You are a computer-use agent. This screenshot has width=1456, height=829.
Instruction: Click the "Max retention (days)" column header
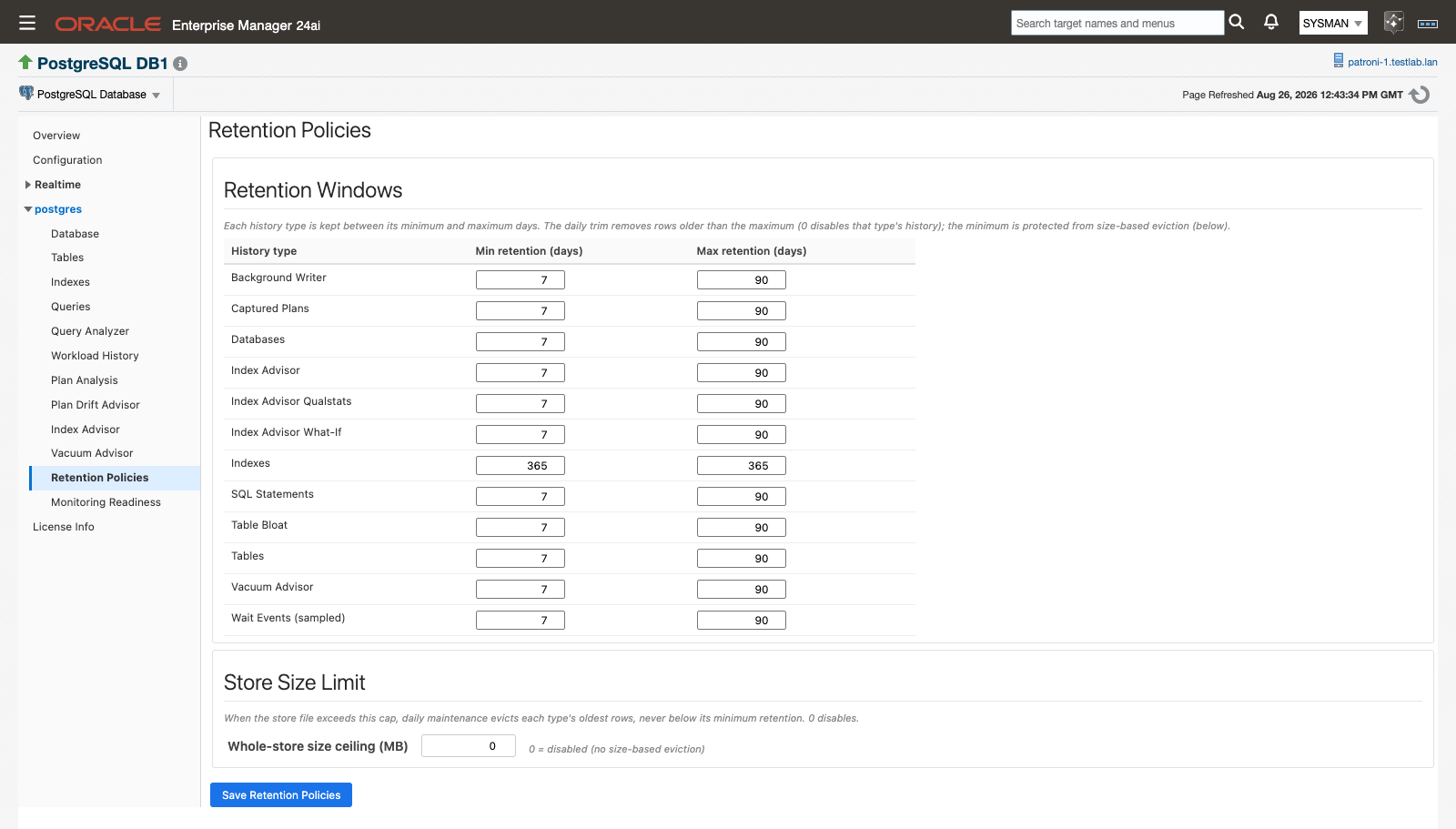[752, 251]
